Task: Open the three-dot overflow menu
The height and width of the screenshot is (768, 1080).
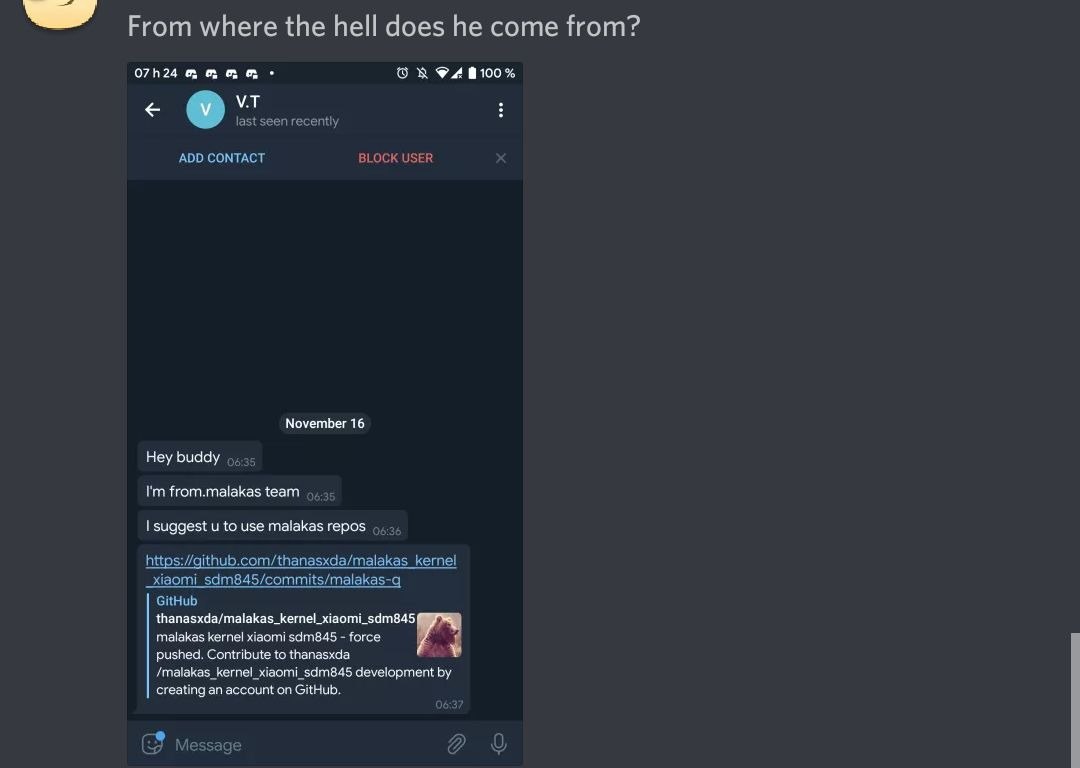Action: coord(501,110)
